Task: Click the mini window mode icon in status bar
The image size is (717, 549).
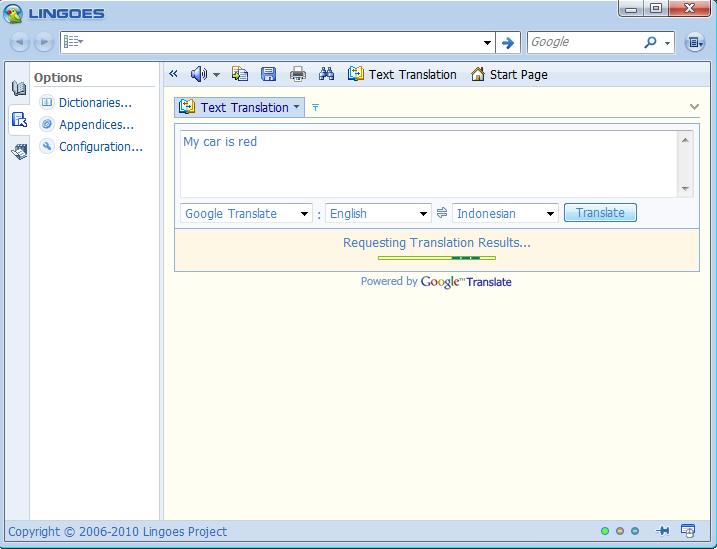Action: (x=688, y=531)
